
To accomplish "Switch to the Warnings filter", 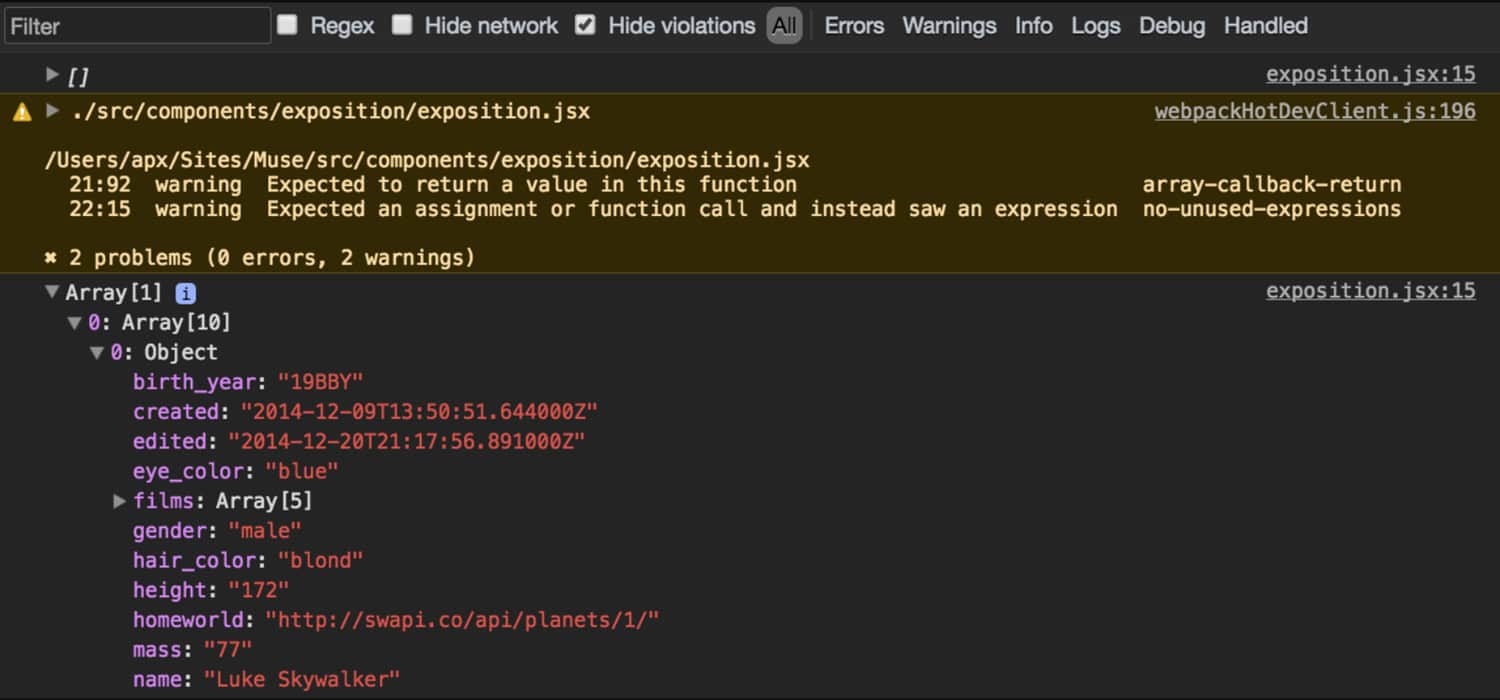I will (948, 25).
